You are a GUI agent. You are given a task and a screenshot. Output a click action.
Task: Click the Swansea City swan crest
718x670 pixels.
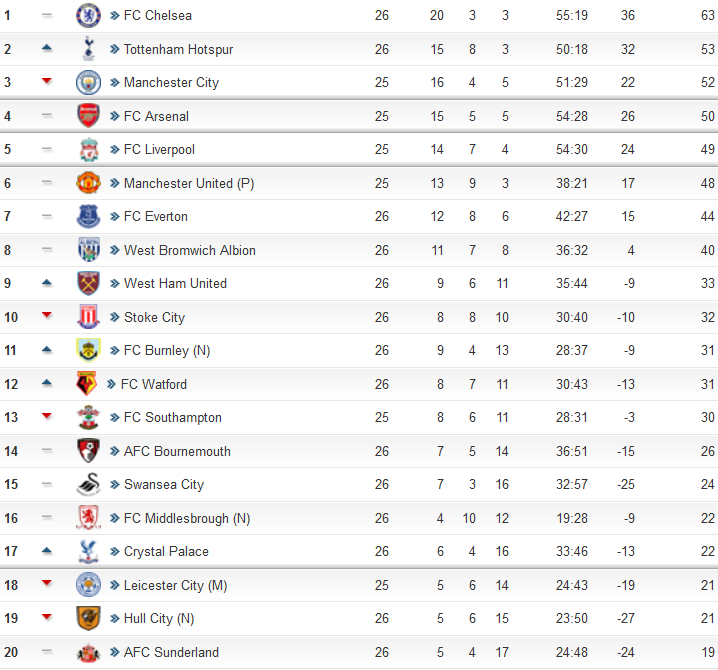coord(88,485)
